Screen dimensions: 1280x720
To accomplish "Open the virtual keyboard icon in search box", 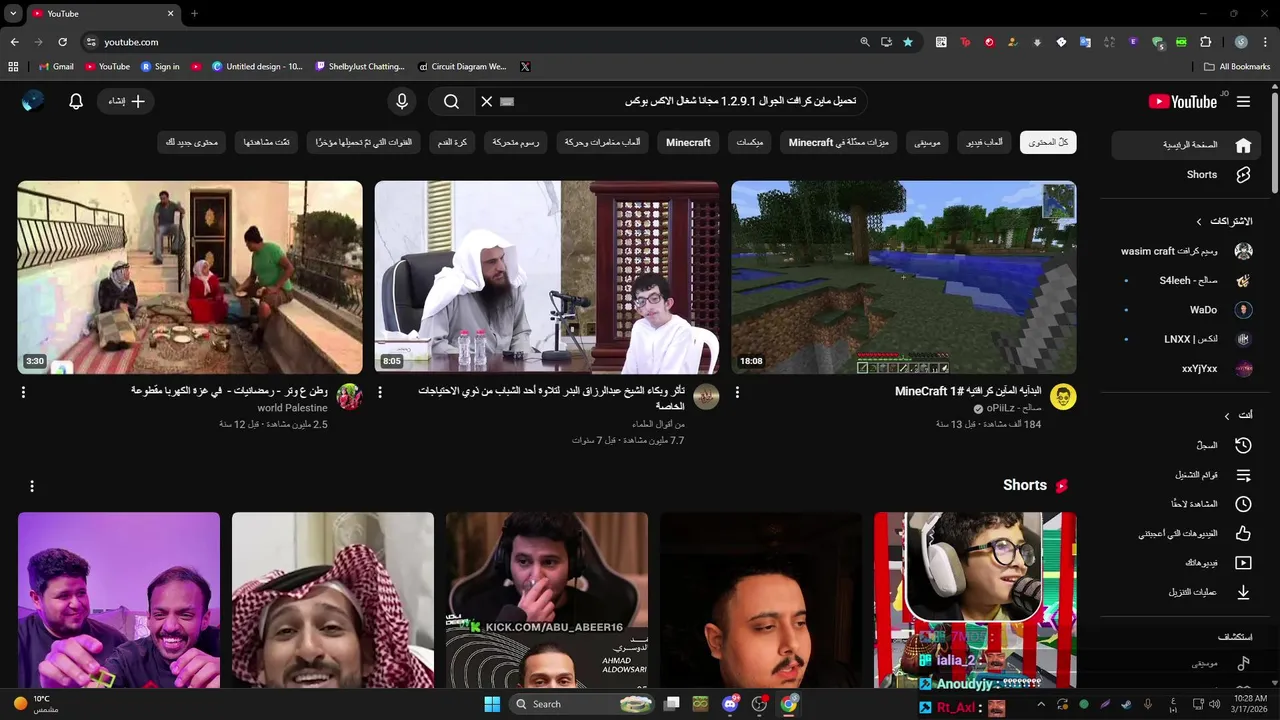I will [507, 101].
